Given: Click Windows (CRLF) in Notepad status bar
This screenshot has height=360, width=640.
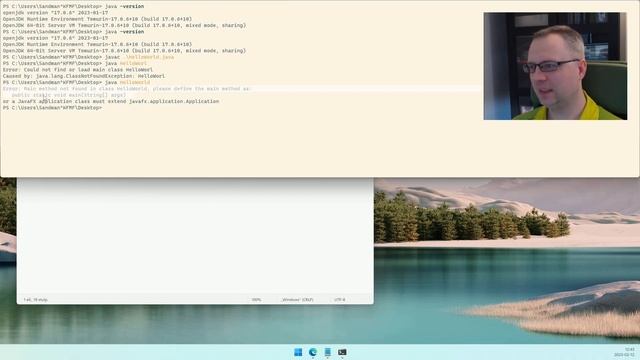Looking at the screenshot, I should [x=297, y=300].
